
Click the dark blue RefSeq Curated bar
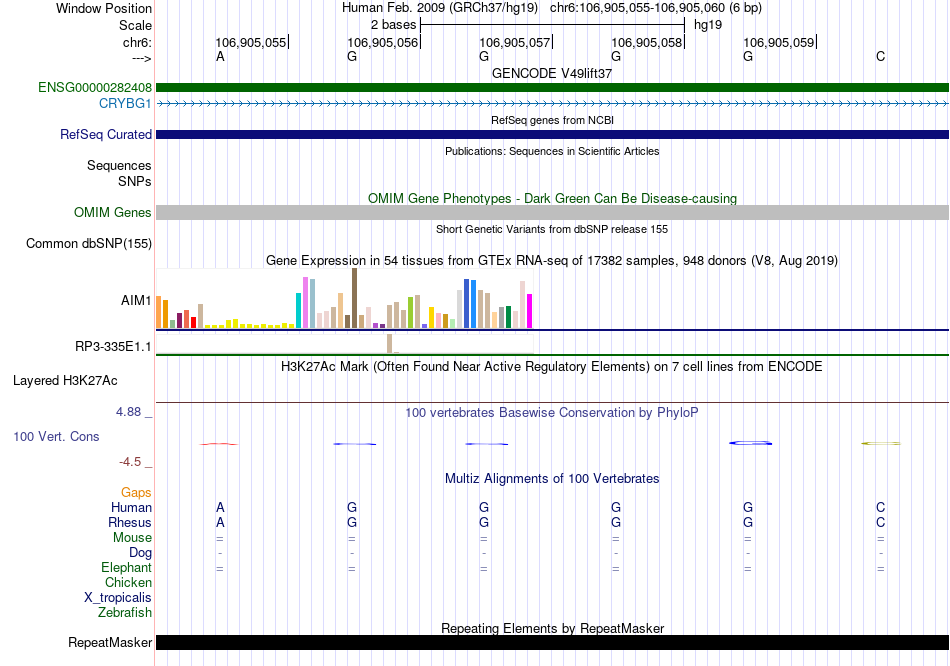(553, 135)
